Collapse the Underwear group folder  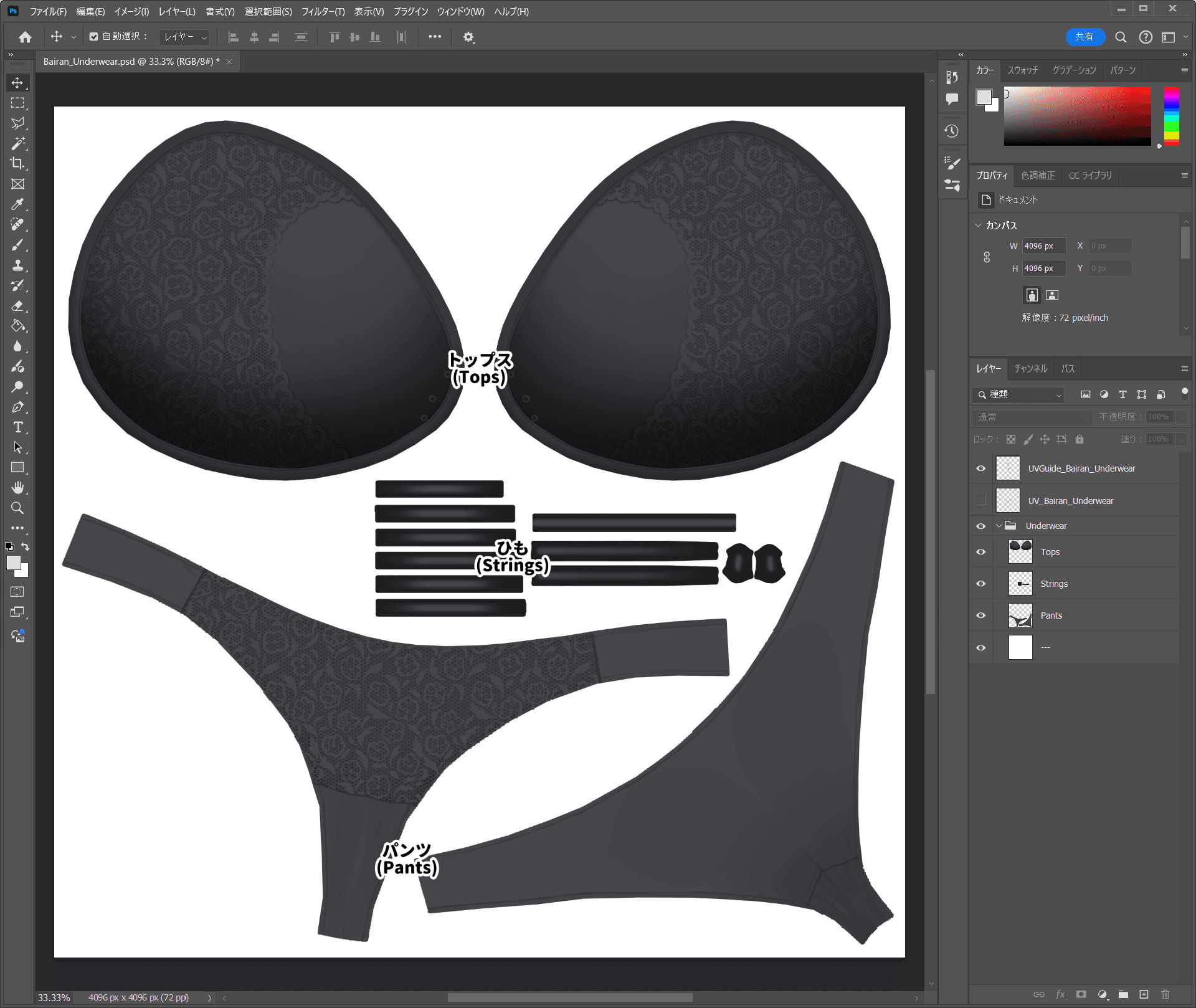click(999, 526)
